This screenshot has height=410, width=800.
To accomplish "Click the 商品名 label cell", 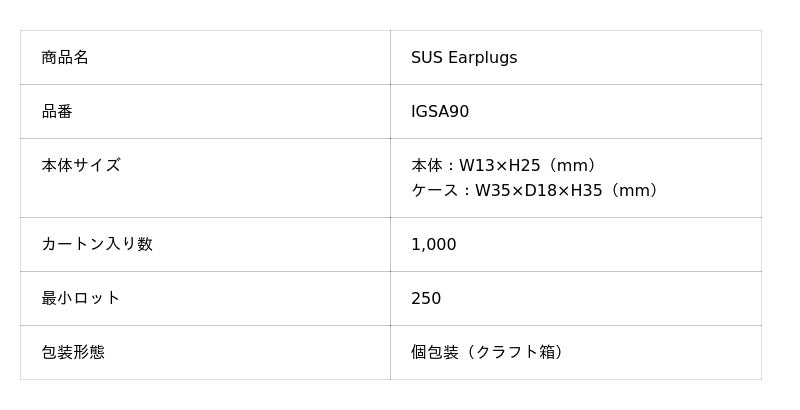I will tap(205, 58).
